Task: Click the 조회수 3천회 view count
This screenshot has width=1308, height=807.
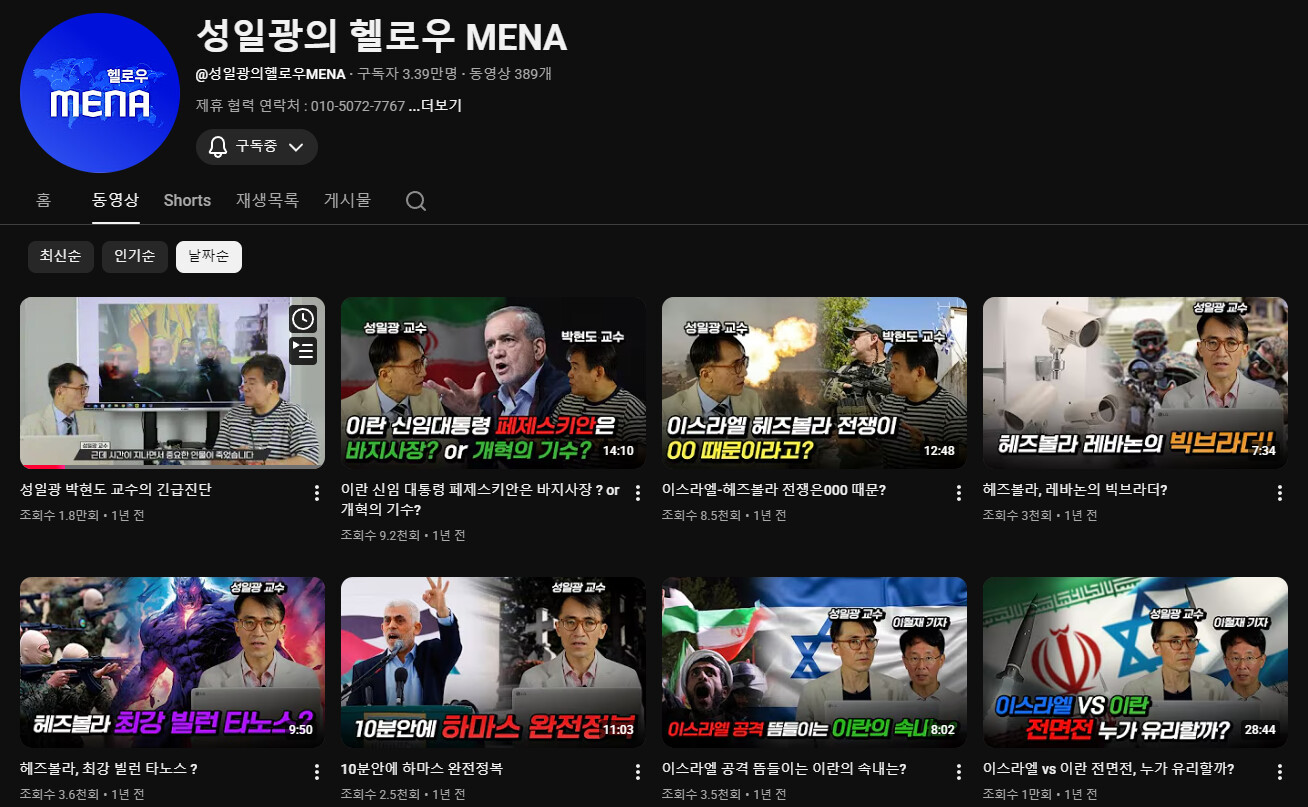Action: [1017, 516]
